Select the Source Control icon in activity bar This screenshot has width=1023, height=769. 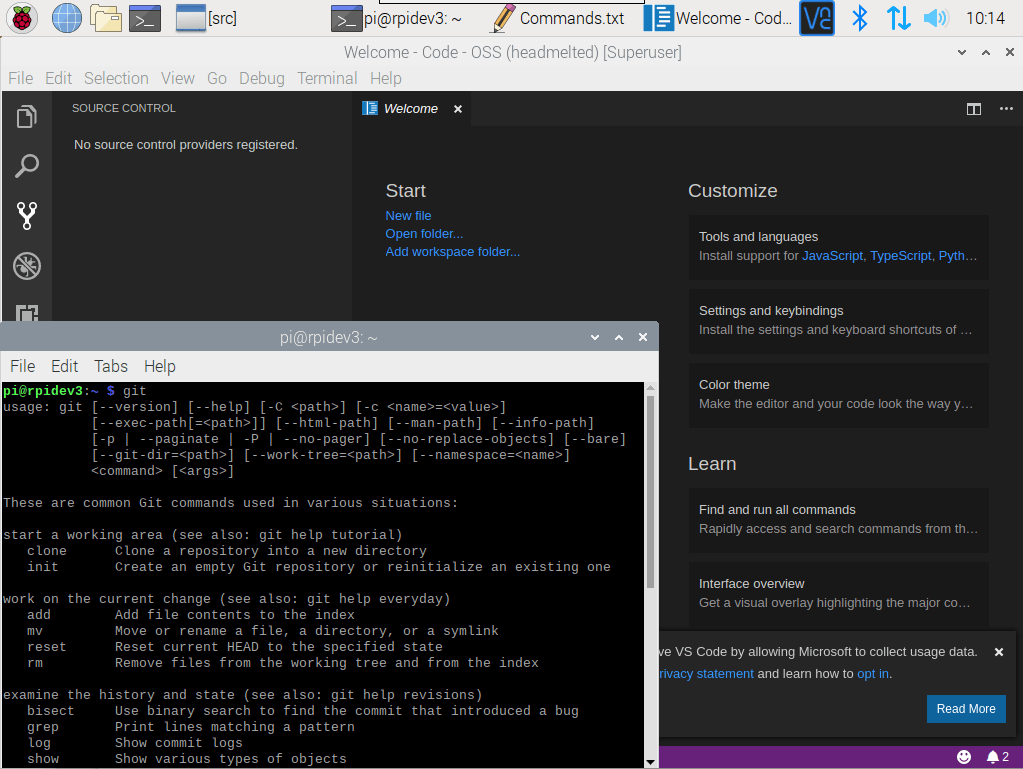(27, 216)
